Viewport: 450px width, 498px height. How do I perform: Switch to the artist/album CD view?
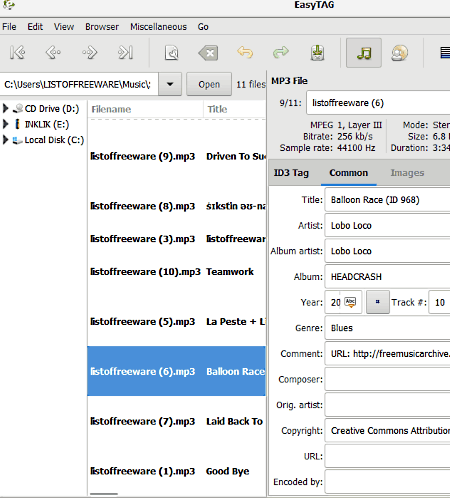[399, 53]
